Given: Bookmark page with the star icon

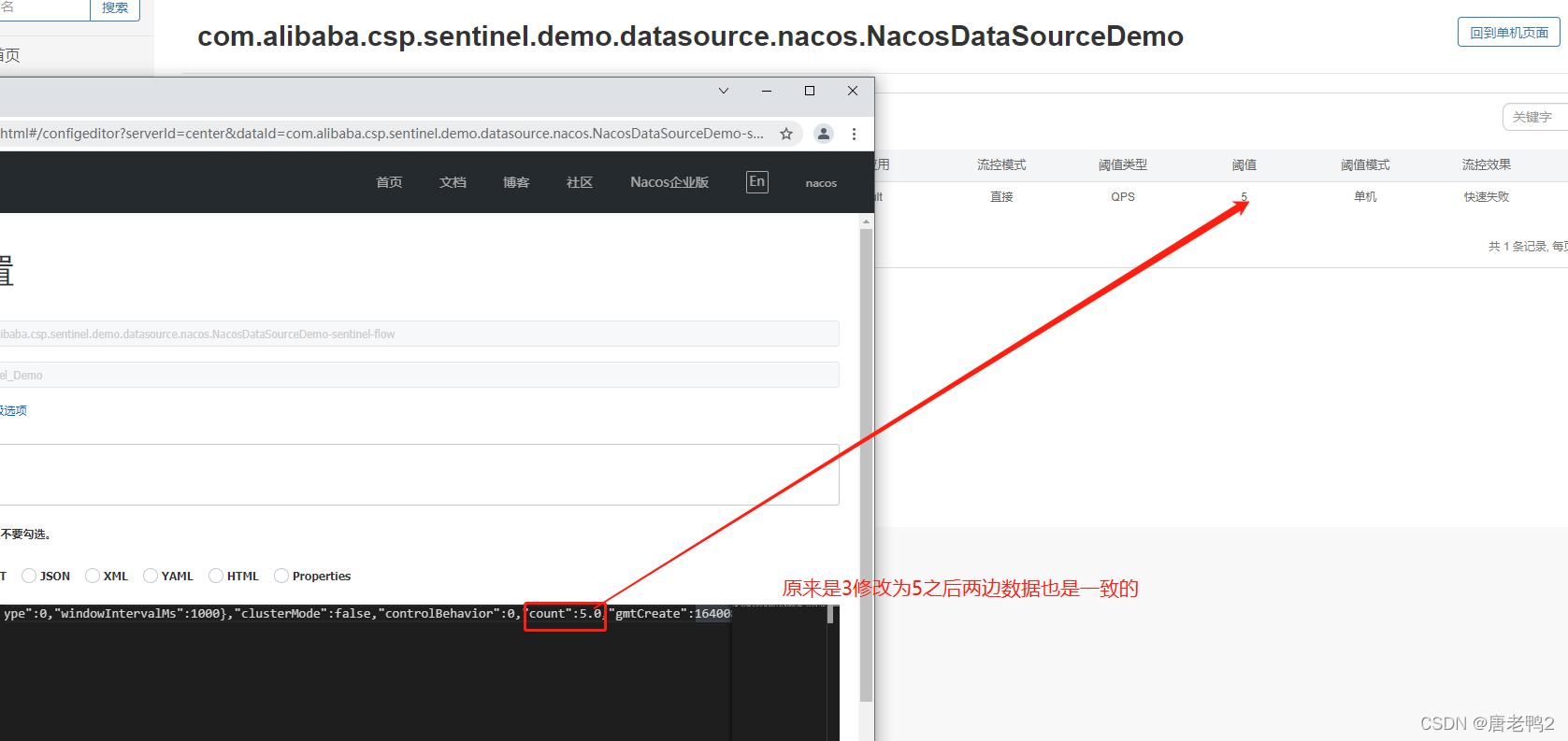Looking at the screenshot, I should 786,134.
